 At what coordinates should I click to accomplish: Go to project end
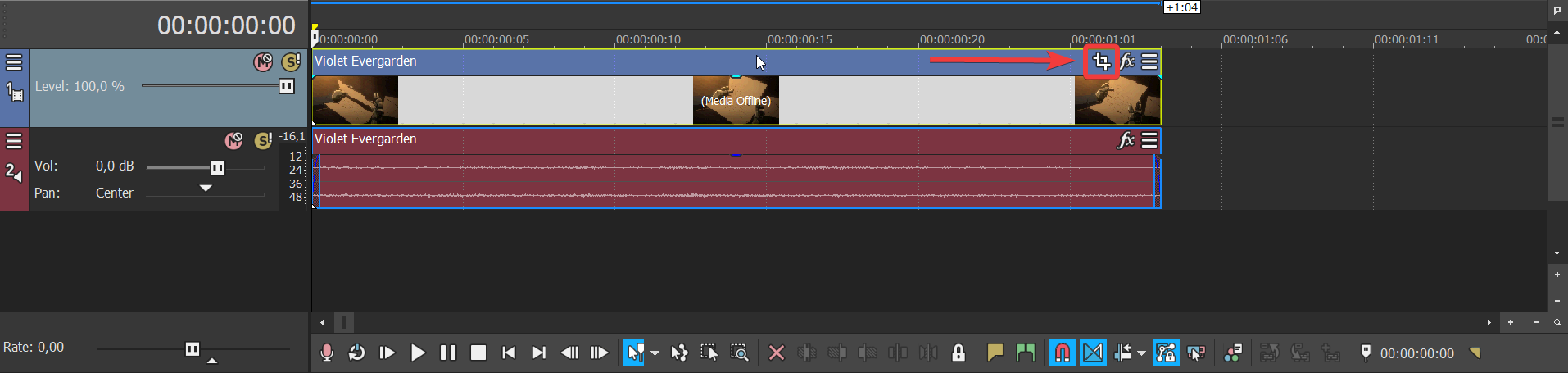pyautogui.click(x=538, y=353)
